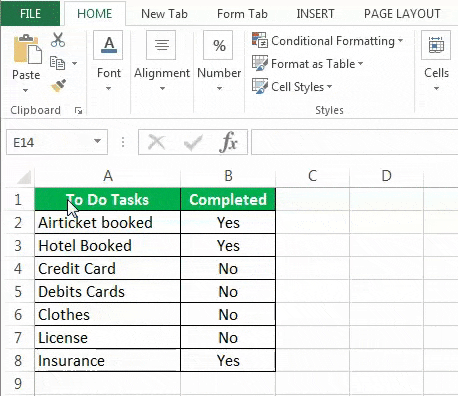Click the Format as Table icon
This screenshot has width=458, height=396.
tap(260, 63)
